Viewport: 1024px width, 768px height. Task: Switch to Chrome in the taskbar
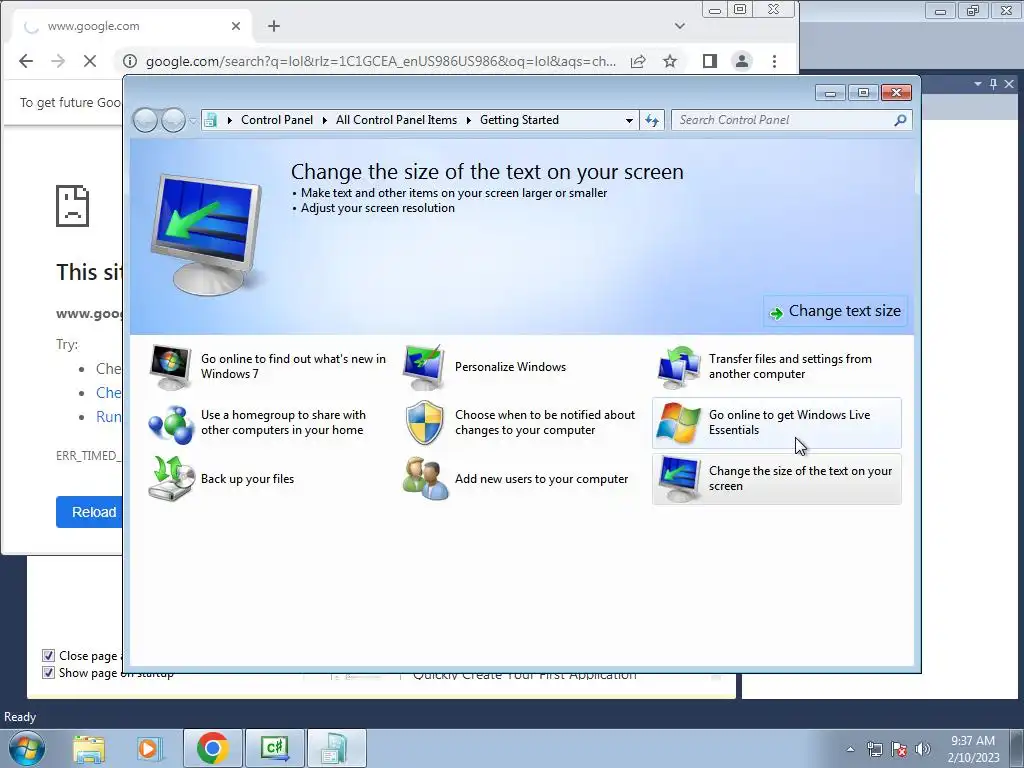(212, 748)
